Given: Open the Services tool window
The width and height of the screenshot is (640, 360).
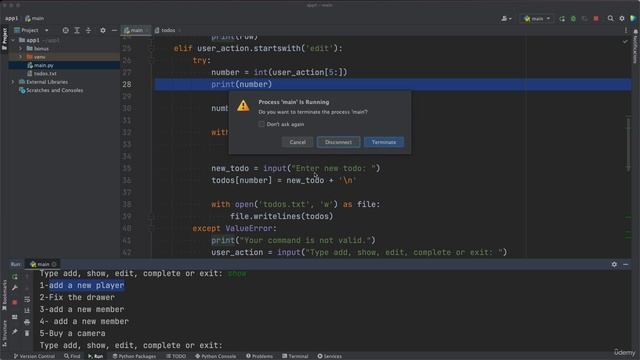Looking at the screenshot, I should [x=329, y=356].
